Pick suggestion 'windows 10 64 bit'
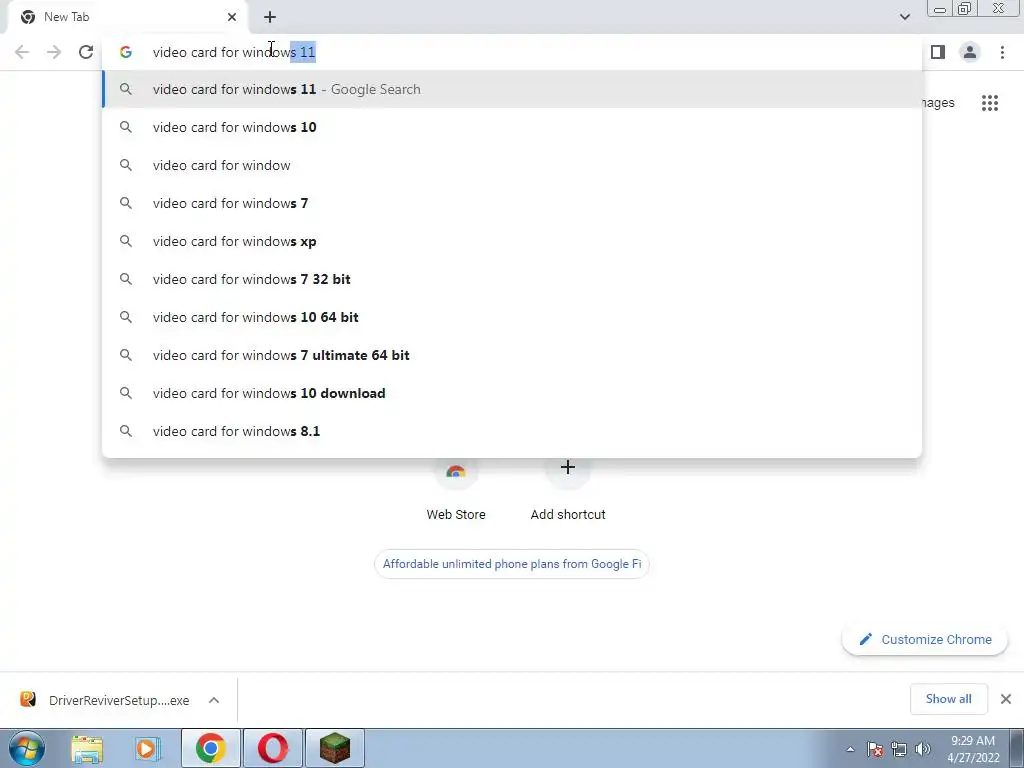This screenshot has height=768, width=1024. tap(512, 317)
